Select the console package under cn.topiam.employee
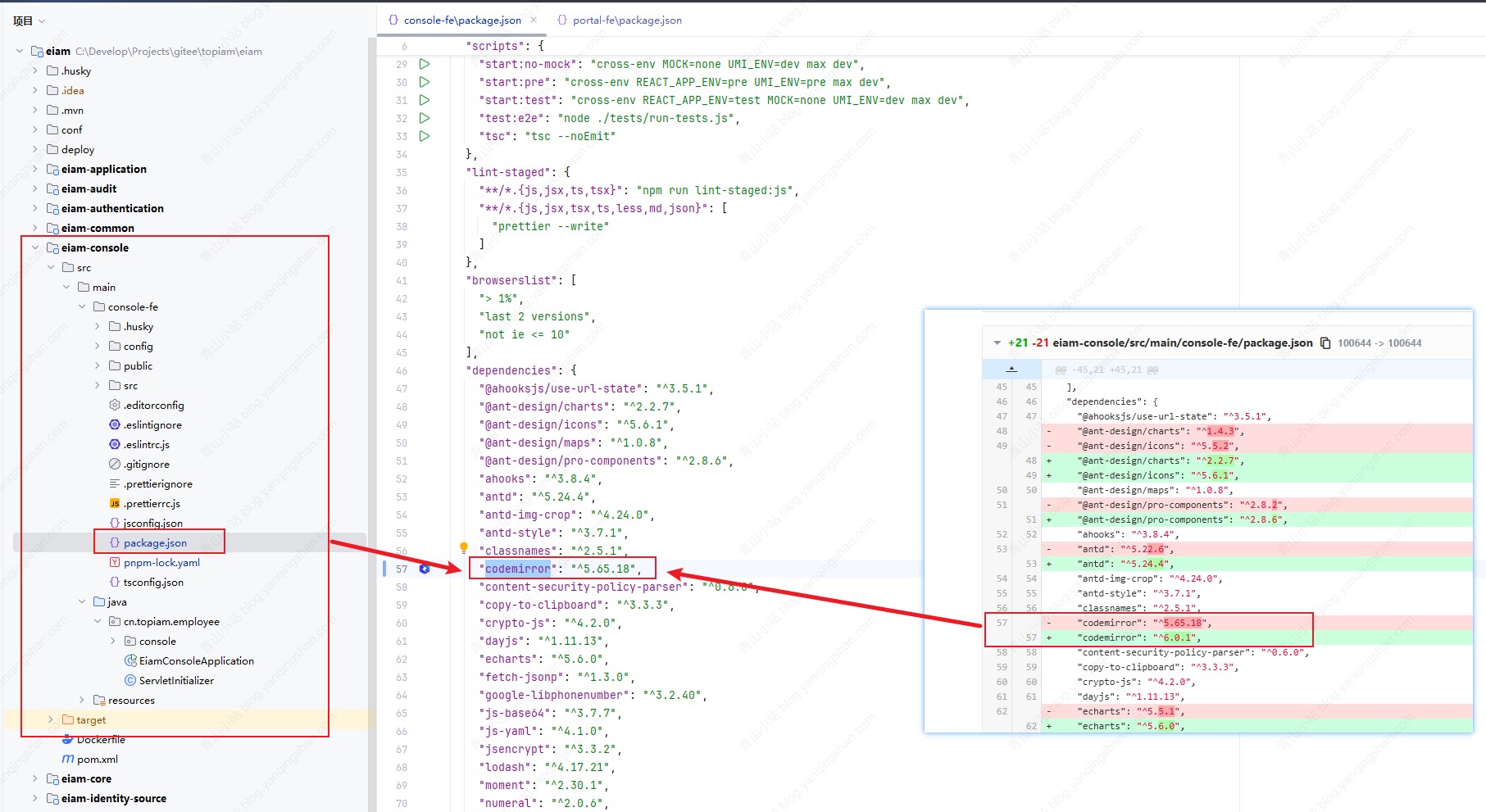 157,641
